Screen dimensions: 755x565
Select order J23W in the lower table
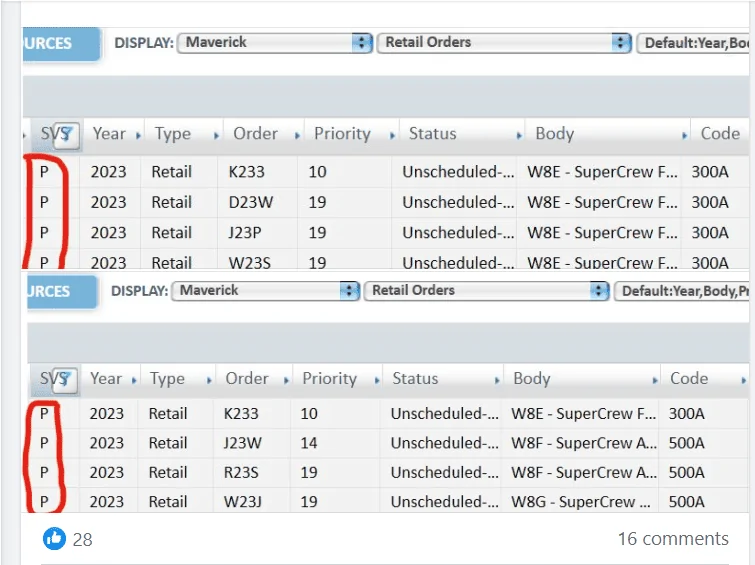pos(243,443)
